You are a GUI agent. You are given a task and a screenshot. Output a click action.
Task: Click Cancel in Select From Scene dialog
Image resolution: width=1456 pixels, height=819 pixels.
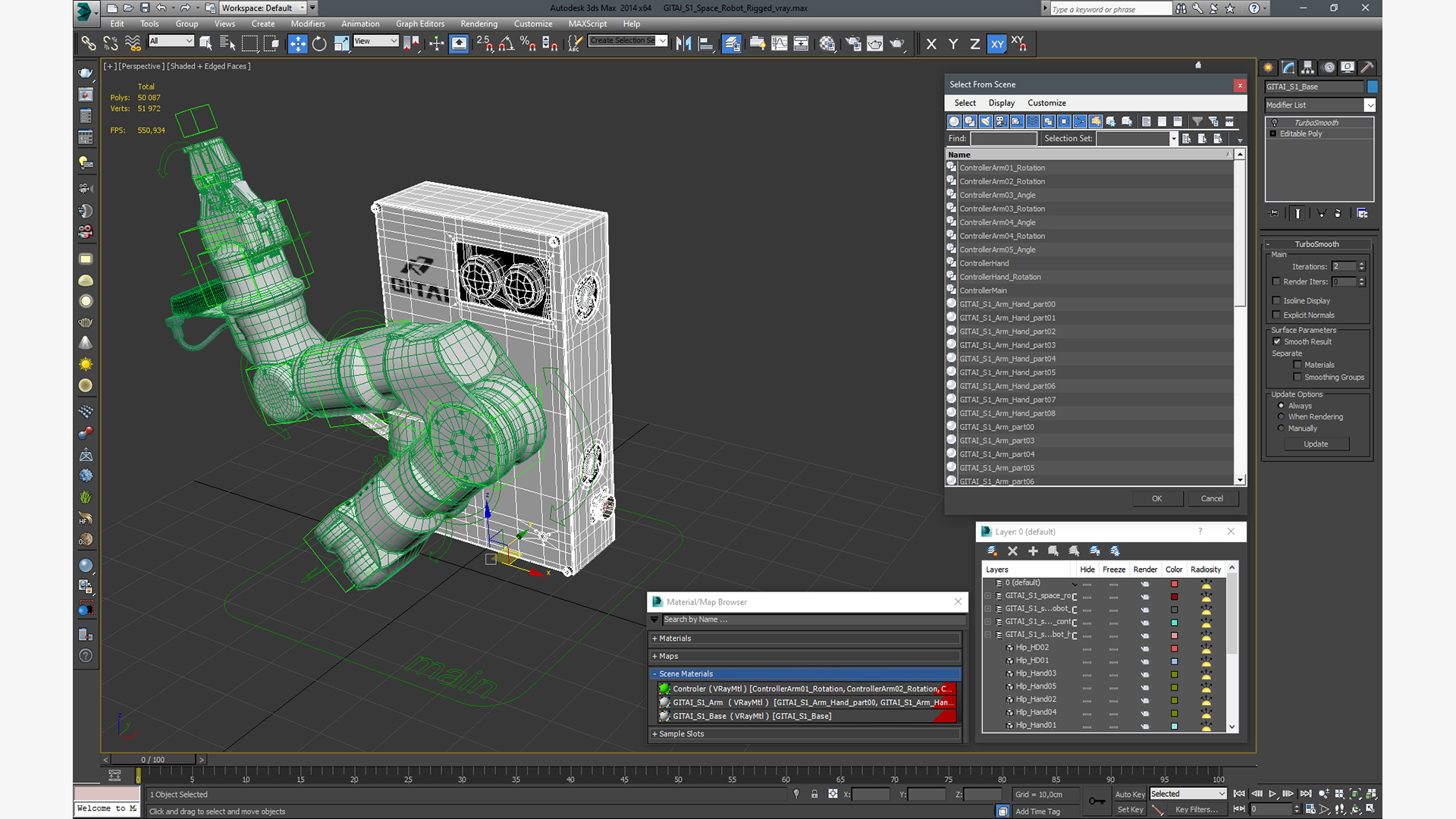(x=1212, y=499)
